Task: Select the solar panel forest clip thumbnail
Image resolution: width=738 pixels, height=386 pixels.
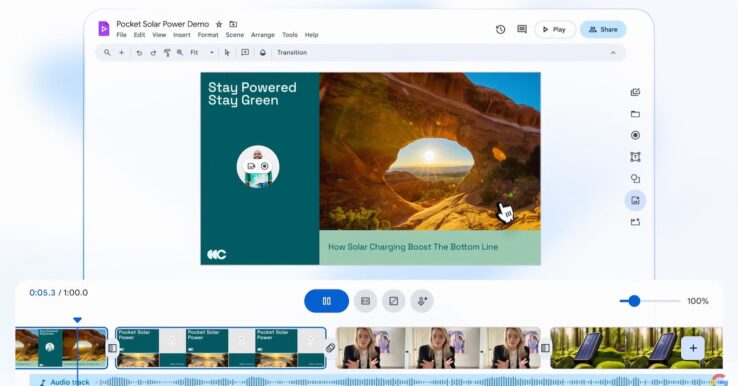Action: pos(636,348)
